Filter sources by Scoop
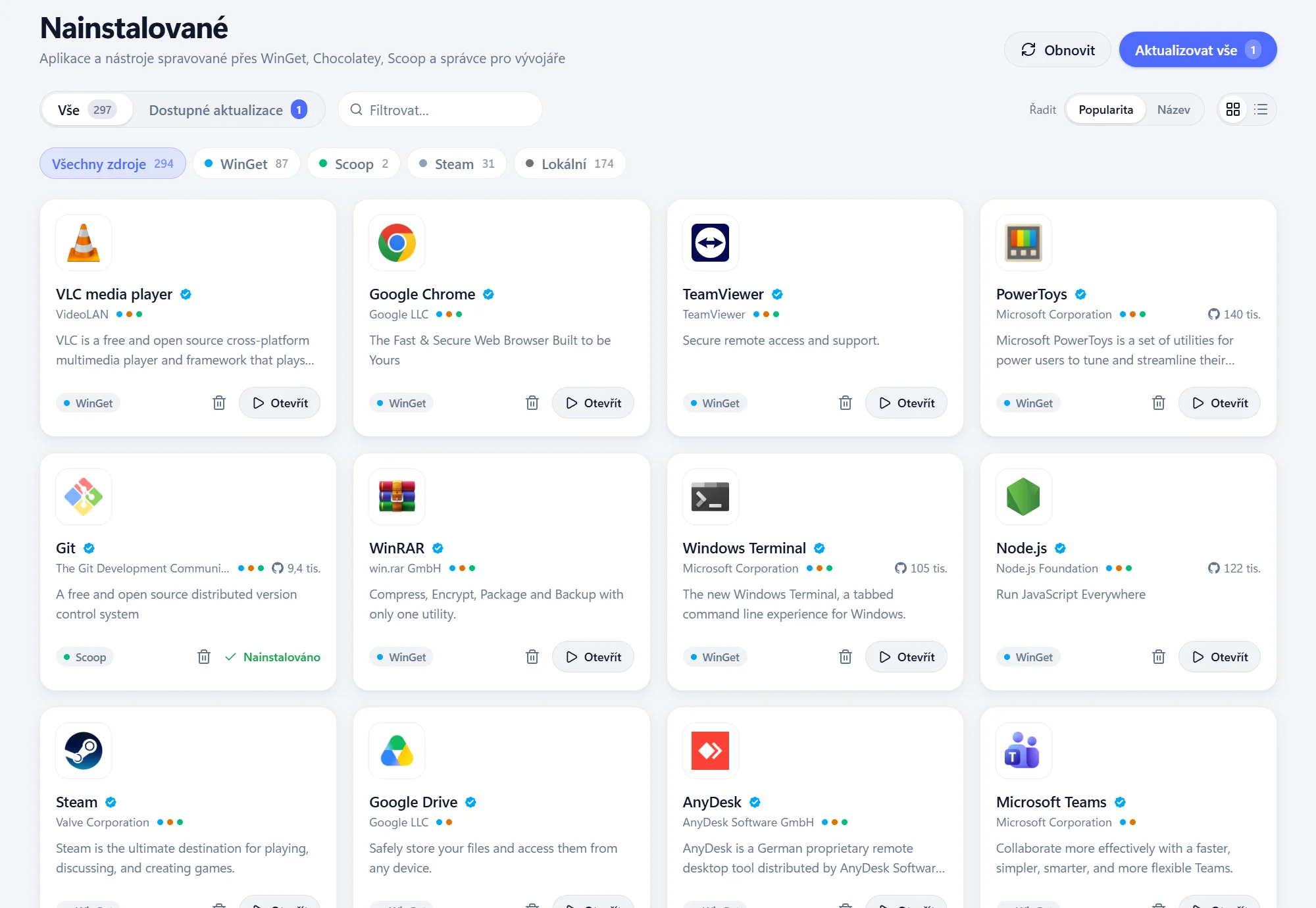Image resolution: width=1316 pixels, height=908 pixels. tap(353, 164)
